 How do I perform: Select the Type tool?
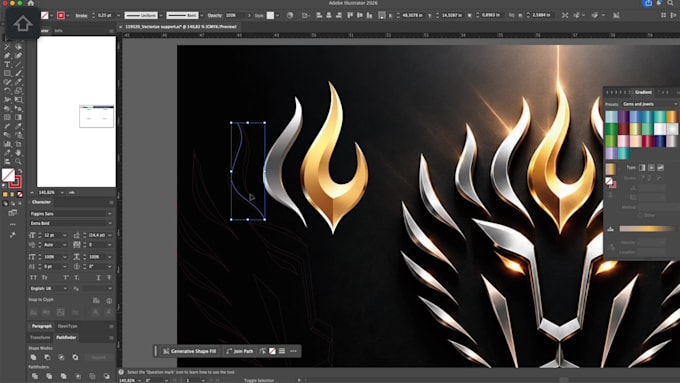pyautogui.click(x=7, y=64)
